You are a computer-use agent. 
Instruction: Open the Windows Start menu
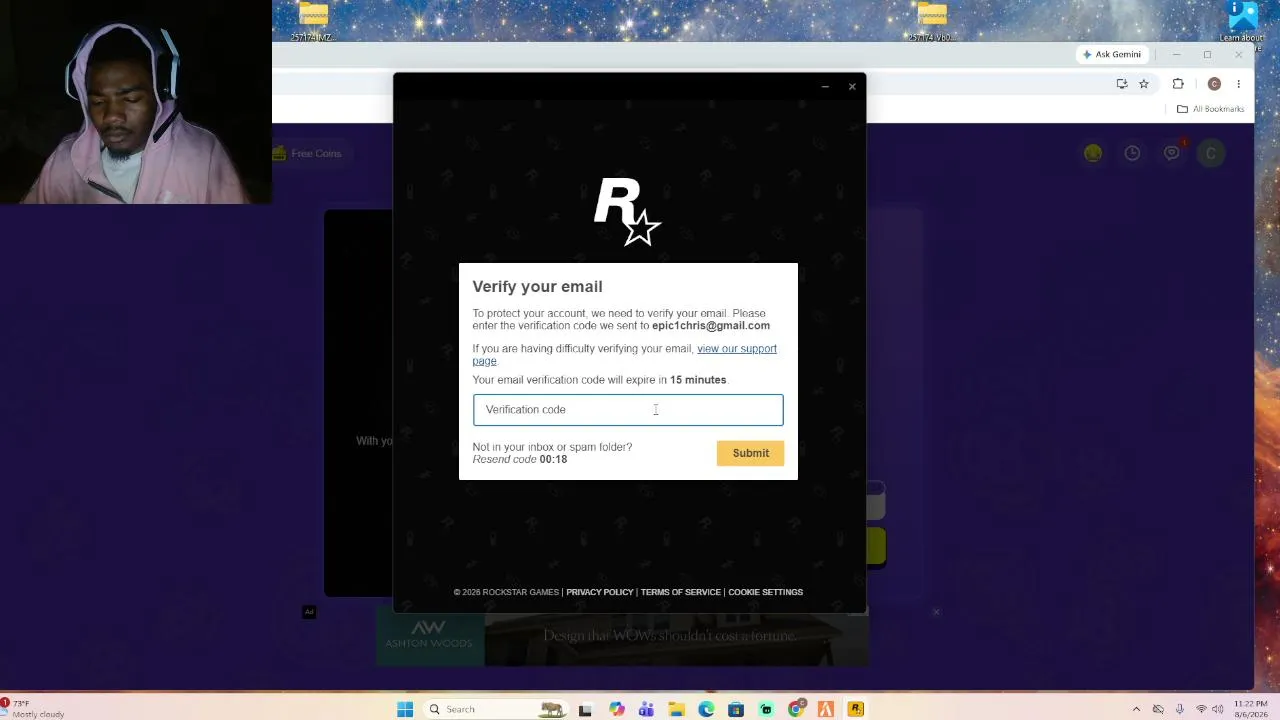click(x=405, y=709)
